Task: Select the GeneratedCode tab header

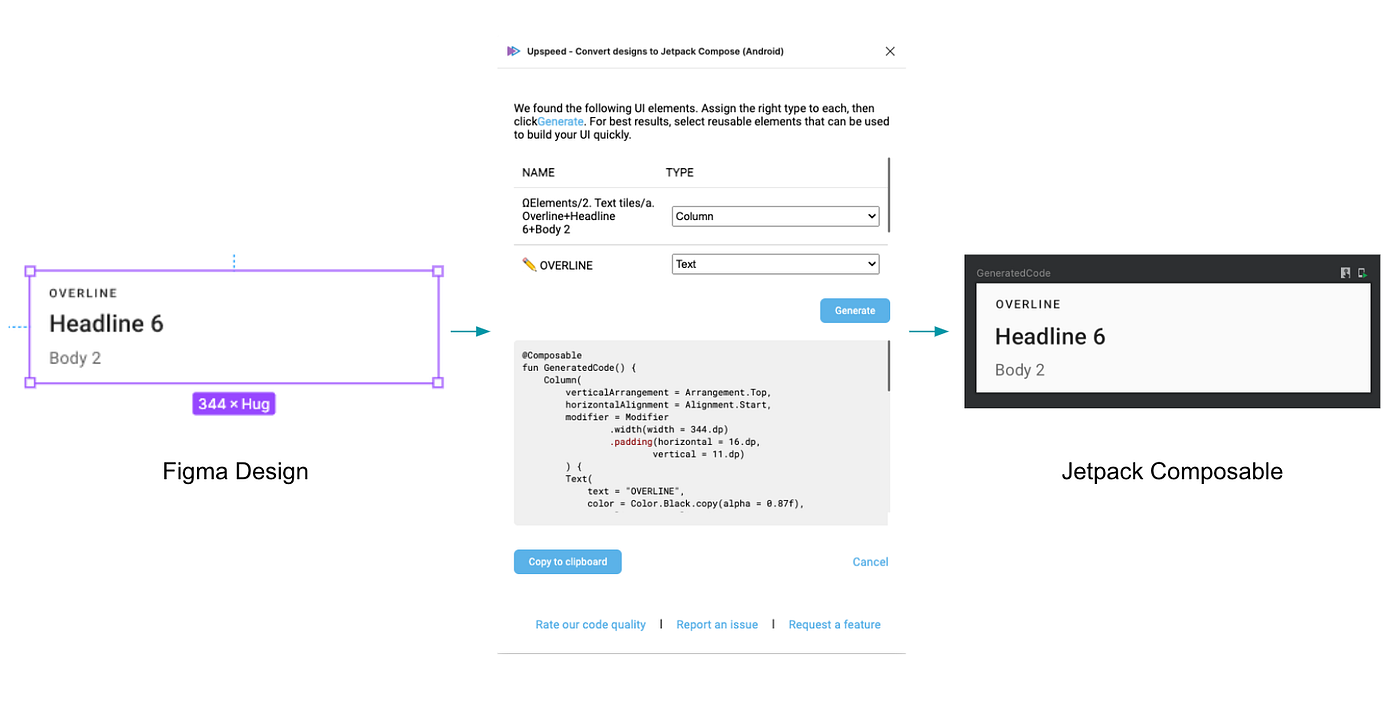Action: tap(1013, 272)
